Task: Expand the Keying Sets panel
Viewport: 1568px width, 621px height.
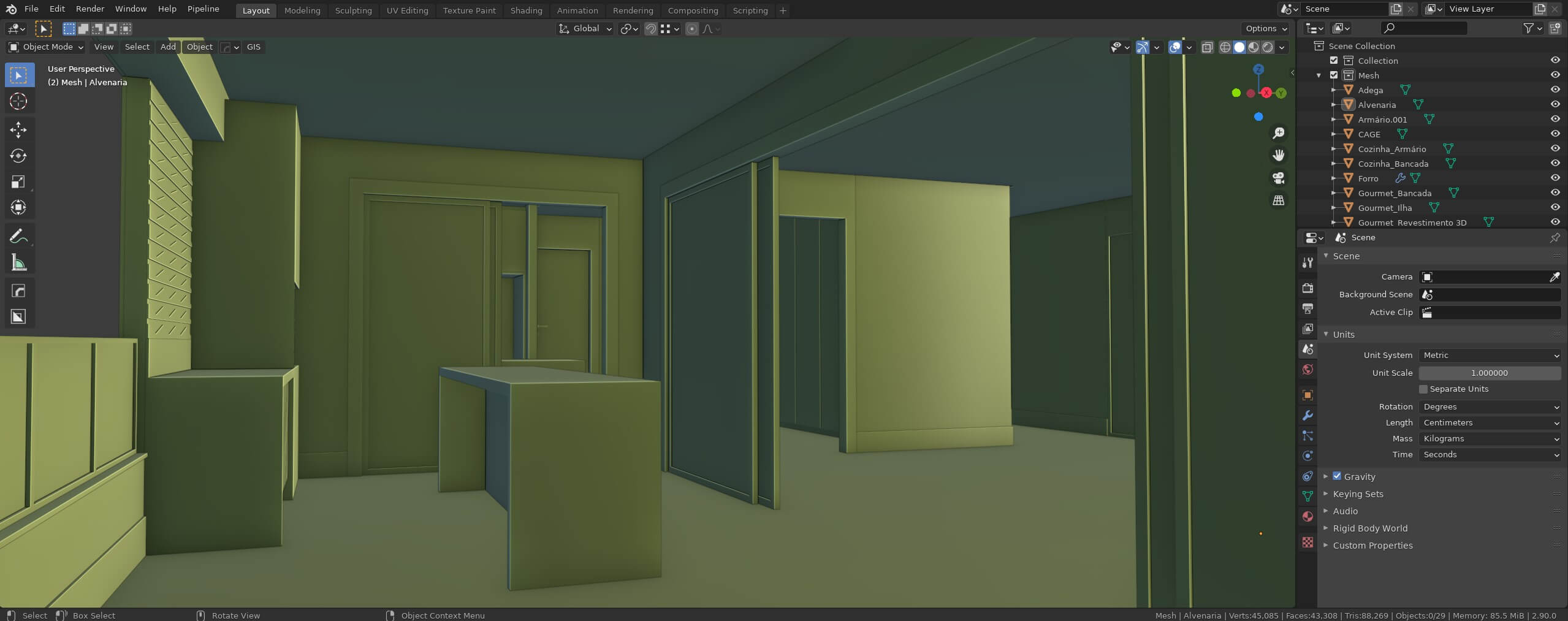Action: click(1358, 494)
